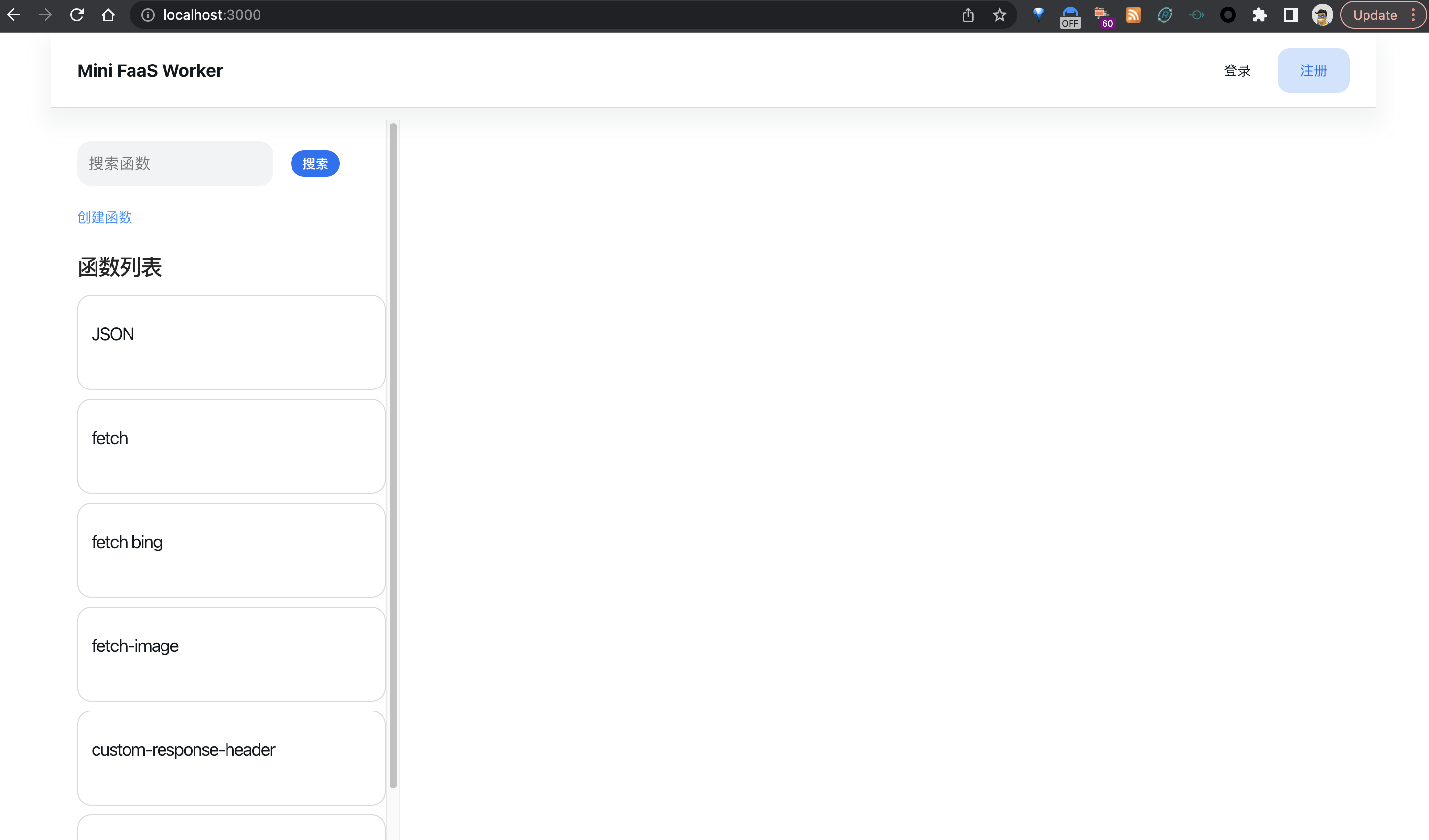Image resolution: width=1429 pixels, height=840 pixels.
Task: Click the 登录 login button
Action: tap(1238, 70)
